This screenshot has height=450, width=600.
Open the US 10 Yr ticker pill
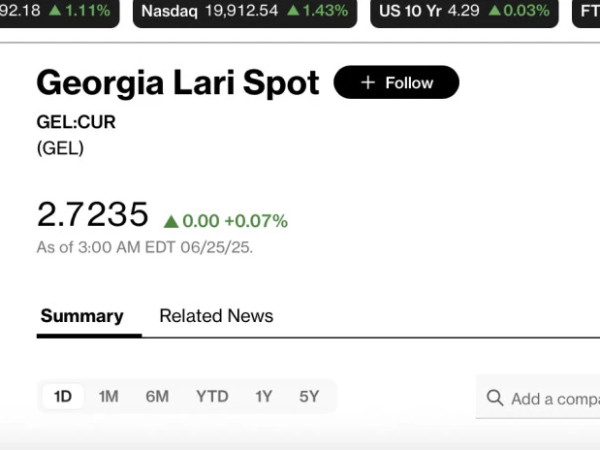[x=465, y=11]
